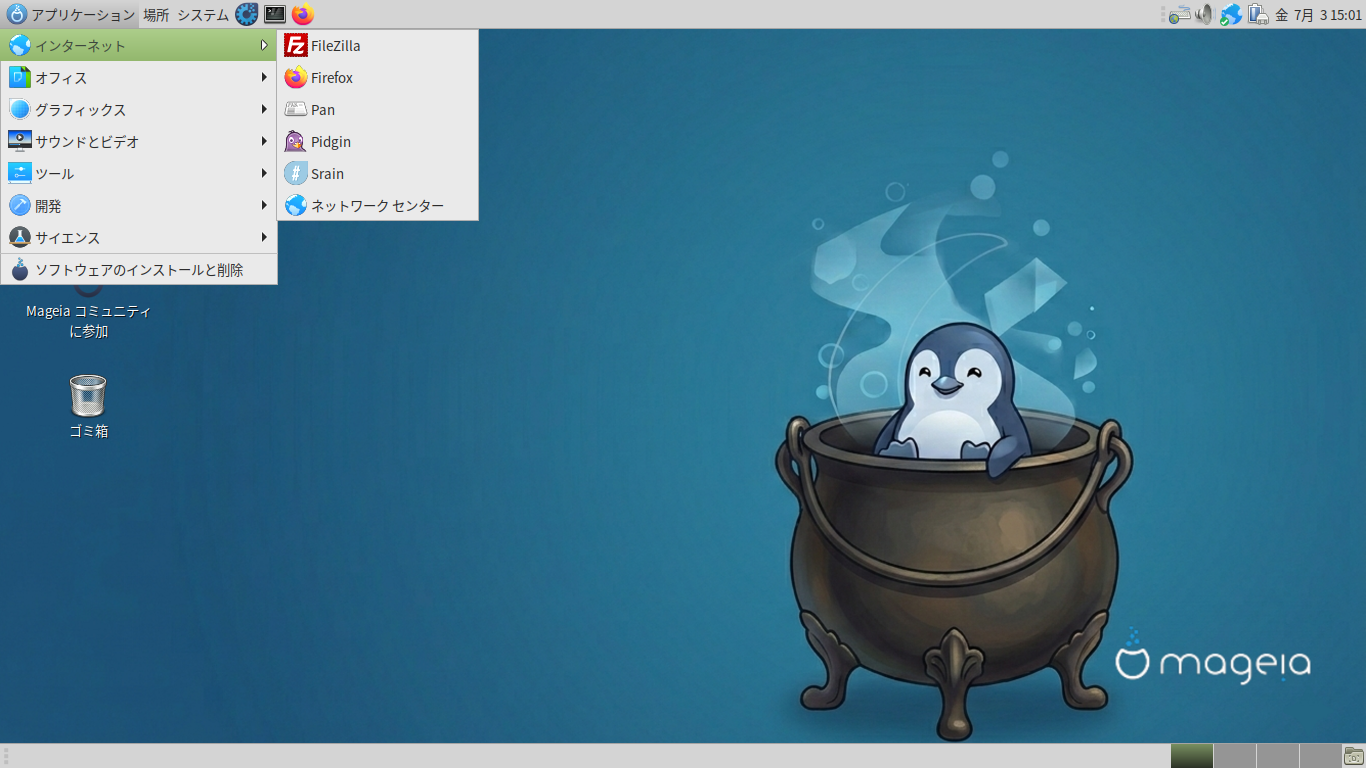
Task: Open the volume speaker tray icon
Action: [1204, 14]
